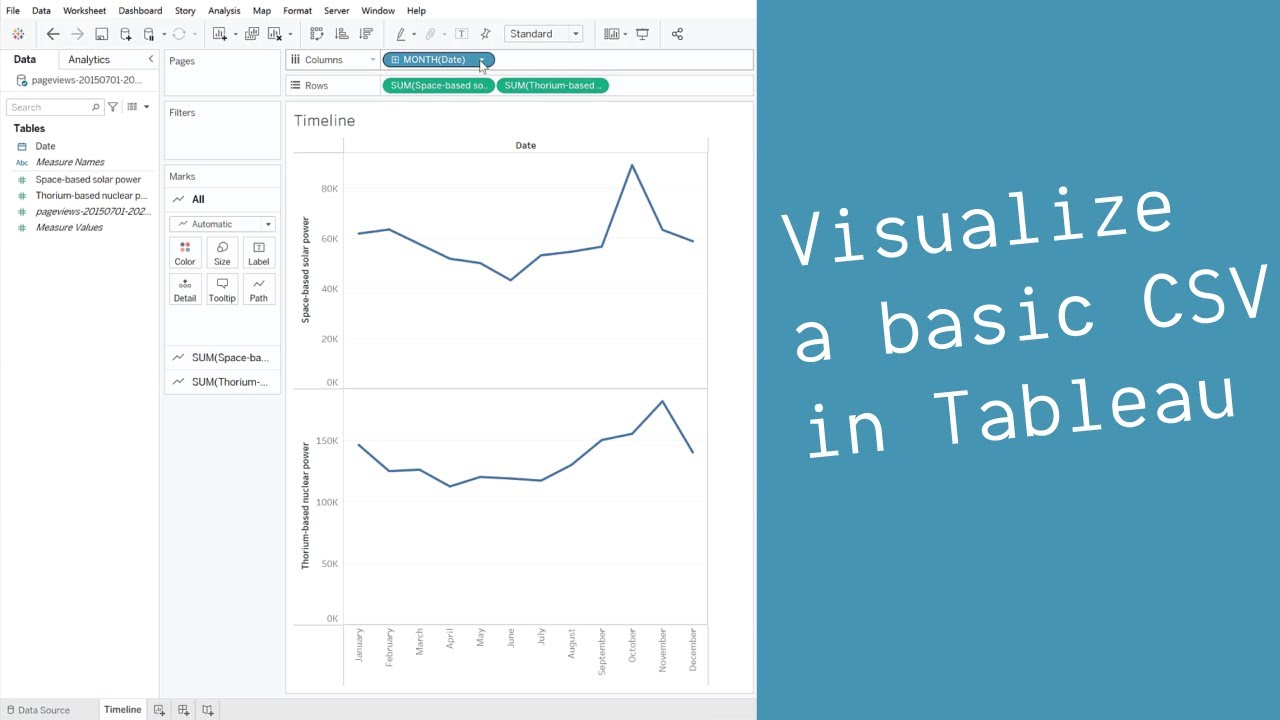Click the New Worksheet tab icon at bottom
Screen dimensions: 1280x720
[159, 710]
